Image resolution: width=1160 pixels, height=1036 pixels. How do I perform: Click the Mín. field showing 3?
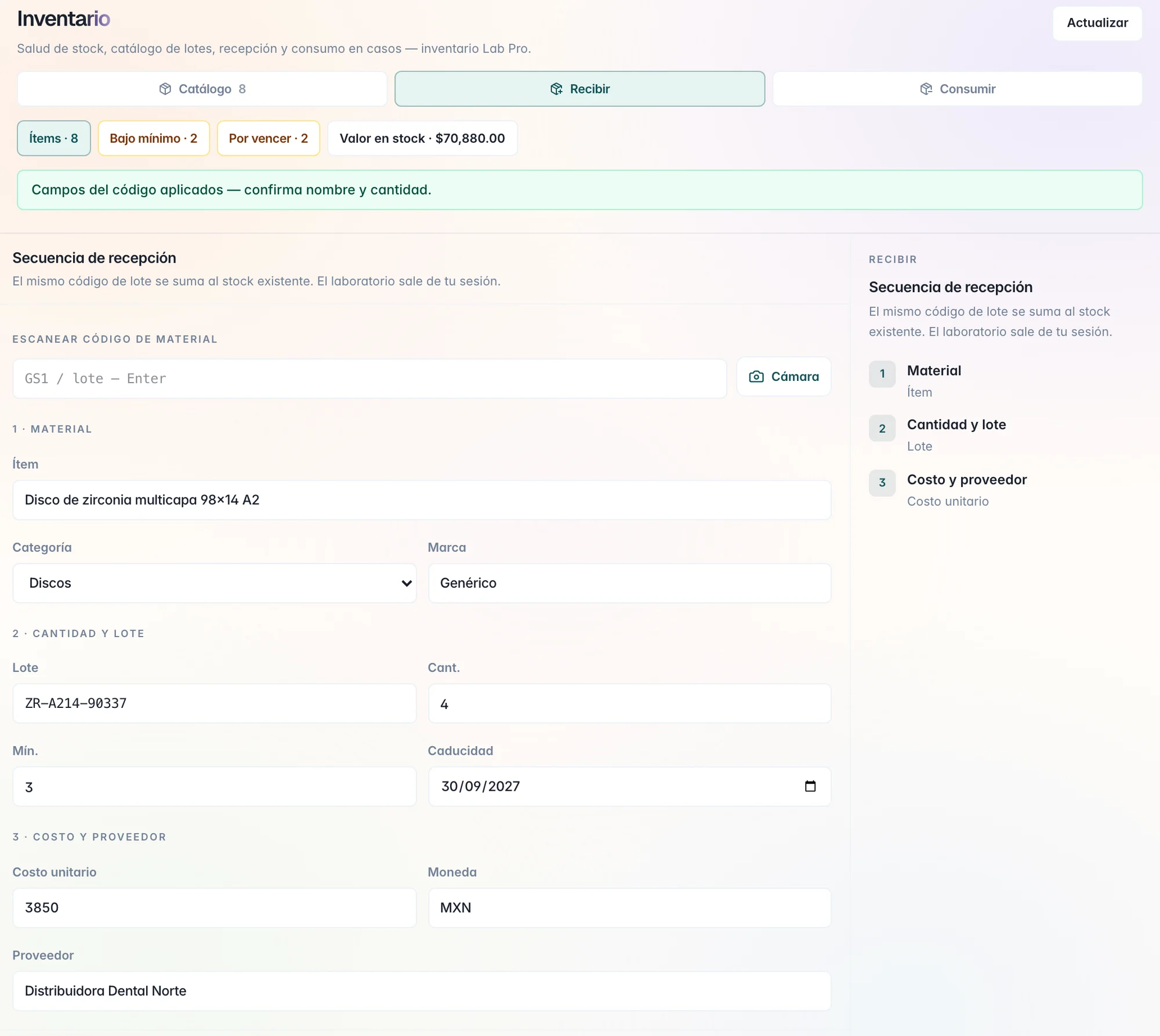tap(215, 787)
